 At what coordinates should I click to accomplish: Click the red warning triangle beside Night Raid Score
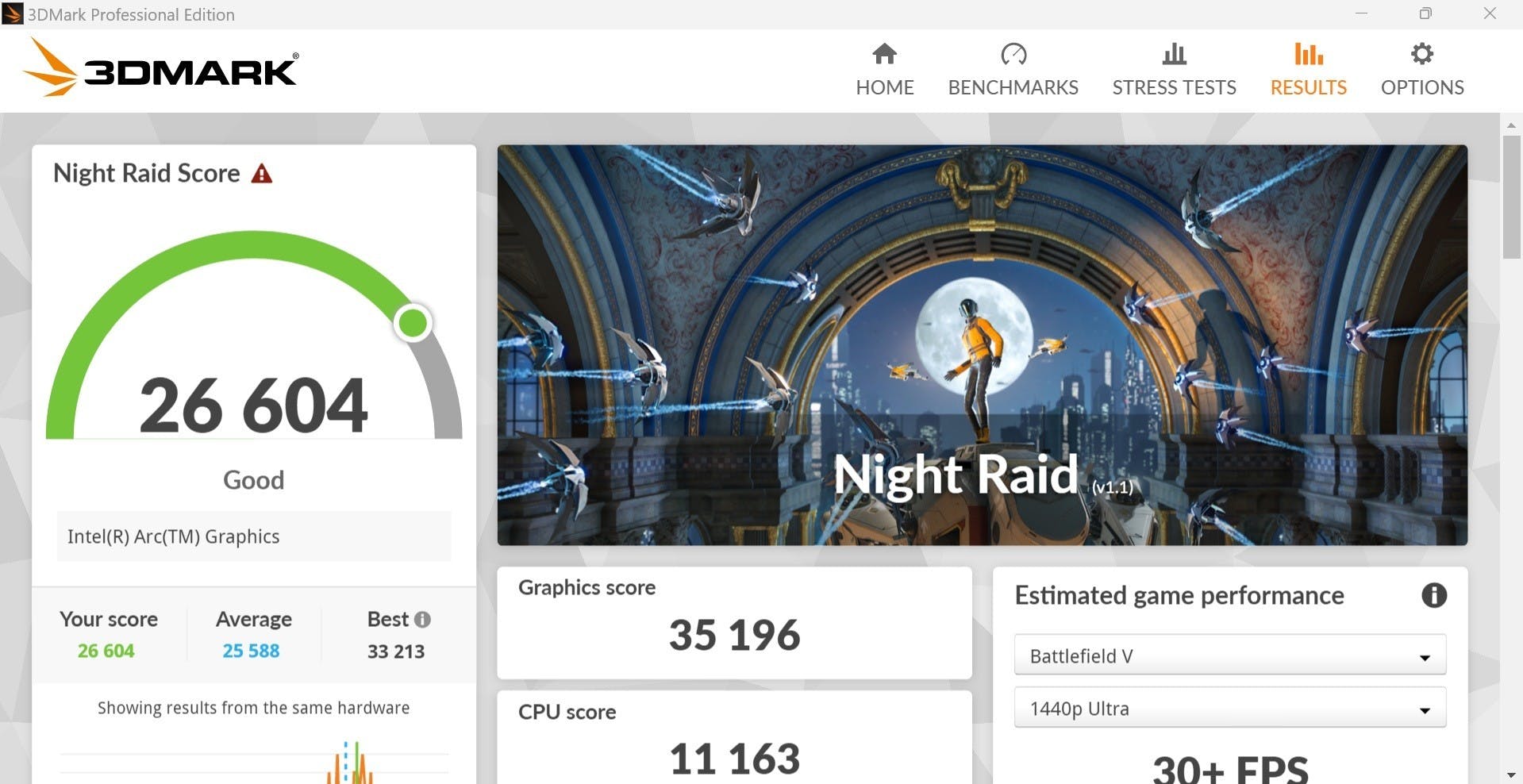(x=262, y=174)
